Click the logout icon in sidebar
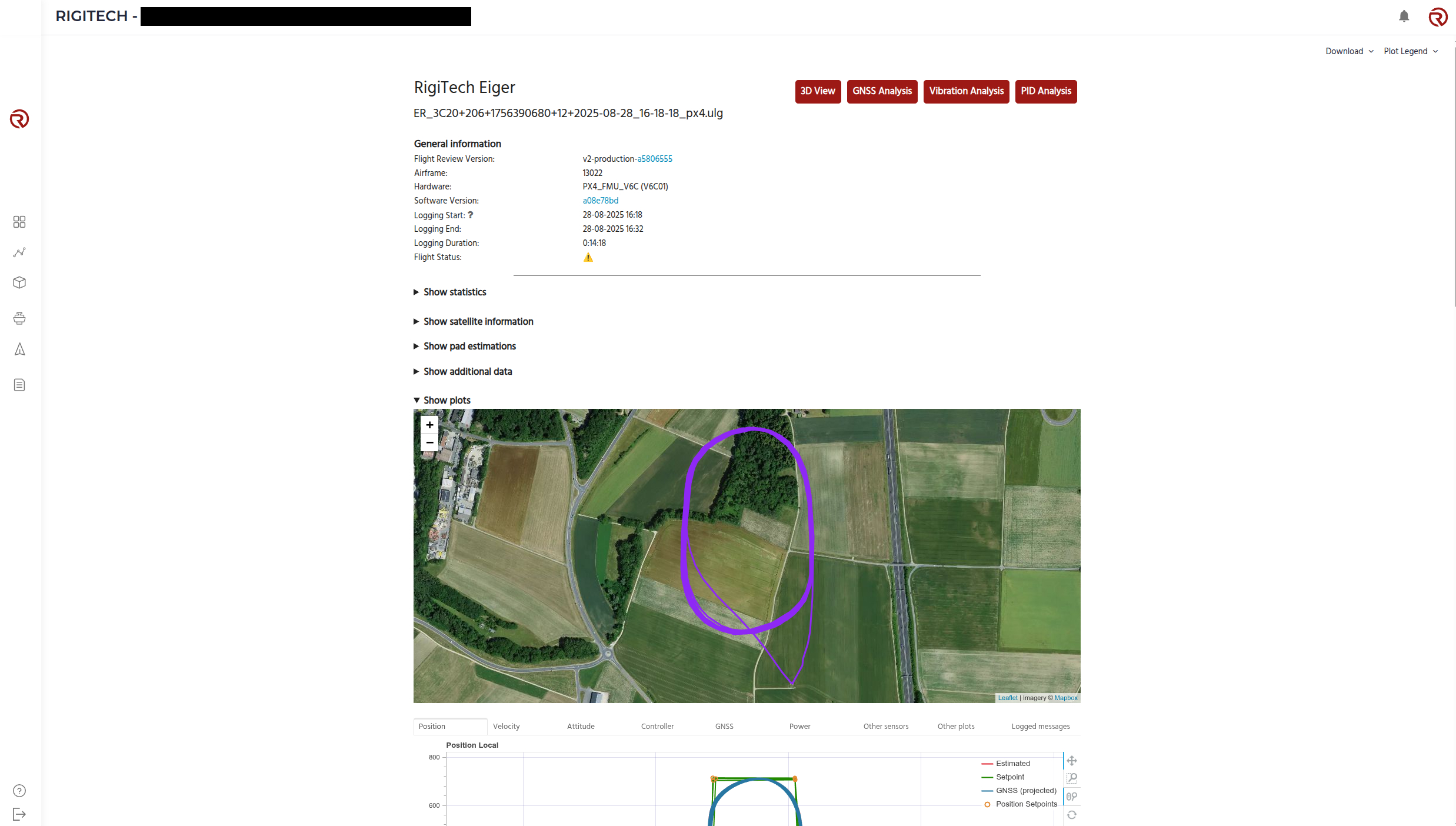The height and width of the screenshot is (826, 1456). [19, 814]
